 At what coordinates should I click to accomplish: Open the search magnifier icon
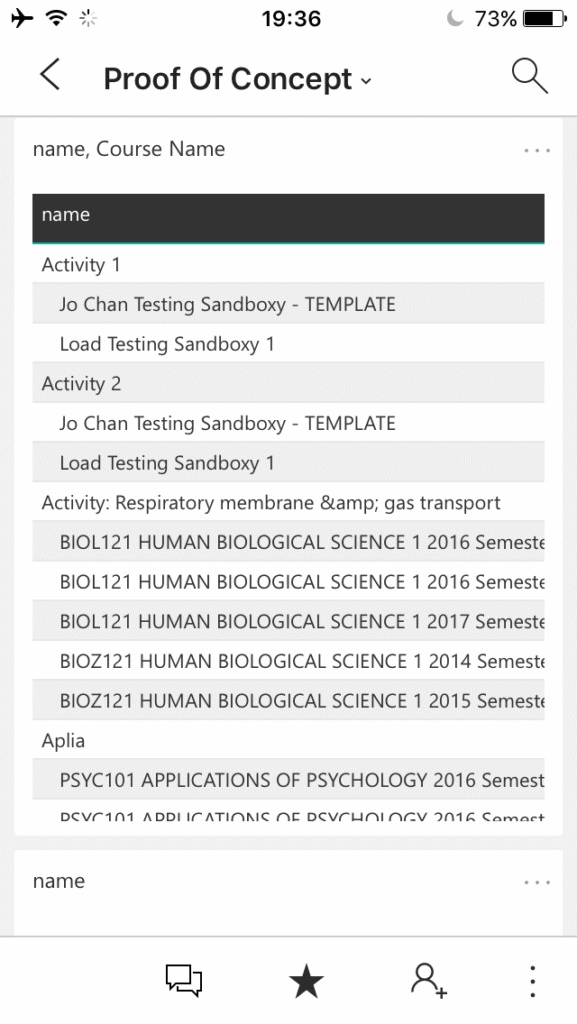(529, 76)
